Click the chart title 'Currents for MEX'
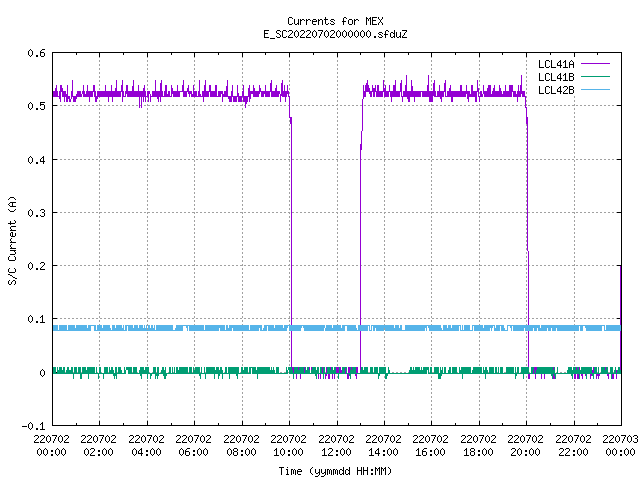 [335, 21]
